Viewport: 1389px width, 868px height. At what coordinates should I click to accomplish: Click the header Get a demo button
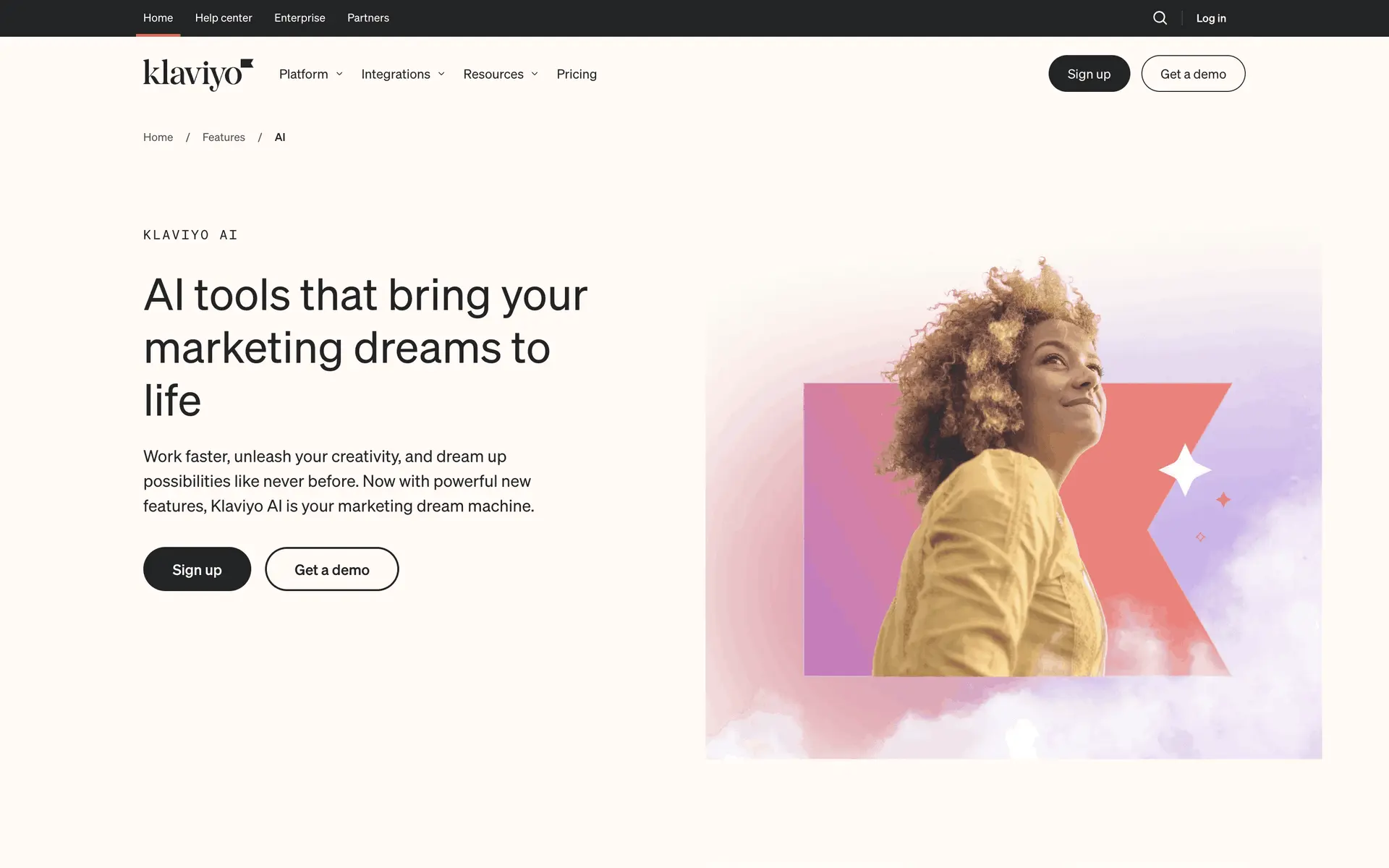[x=1193, y=74]
